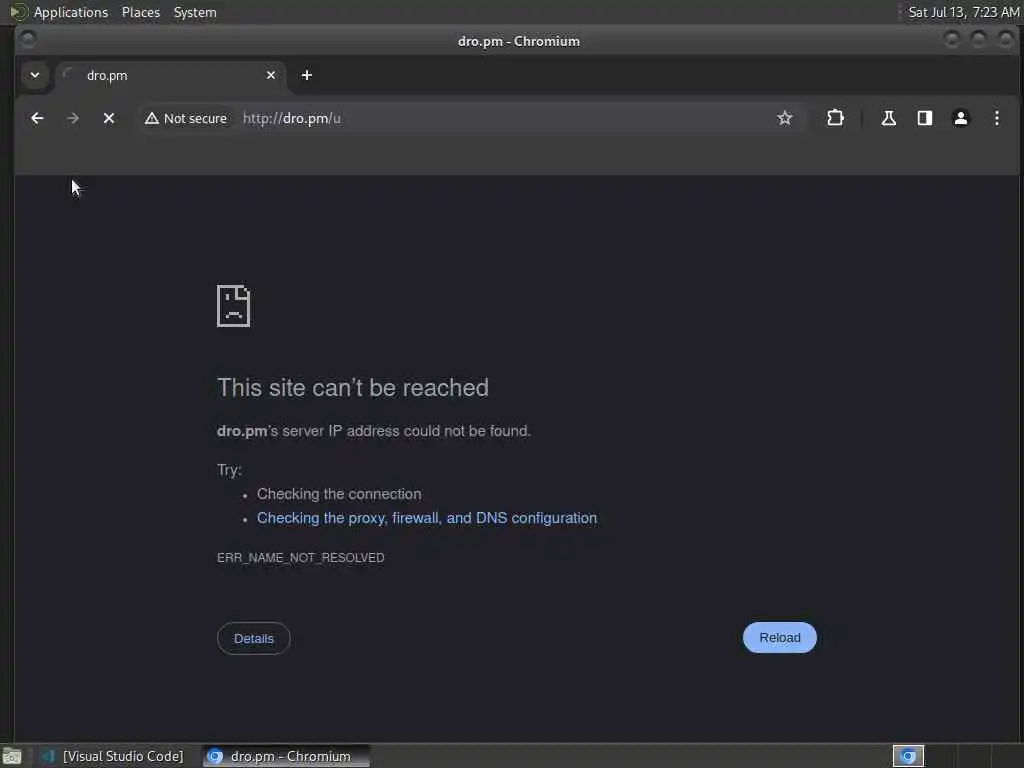Click the show desktop icon in taskbar

coord(12,756)
